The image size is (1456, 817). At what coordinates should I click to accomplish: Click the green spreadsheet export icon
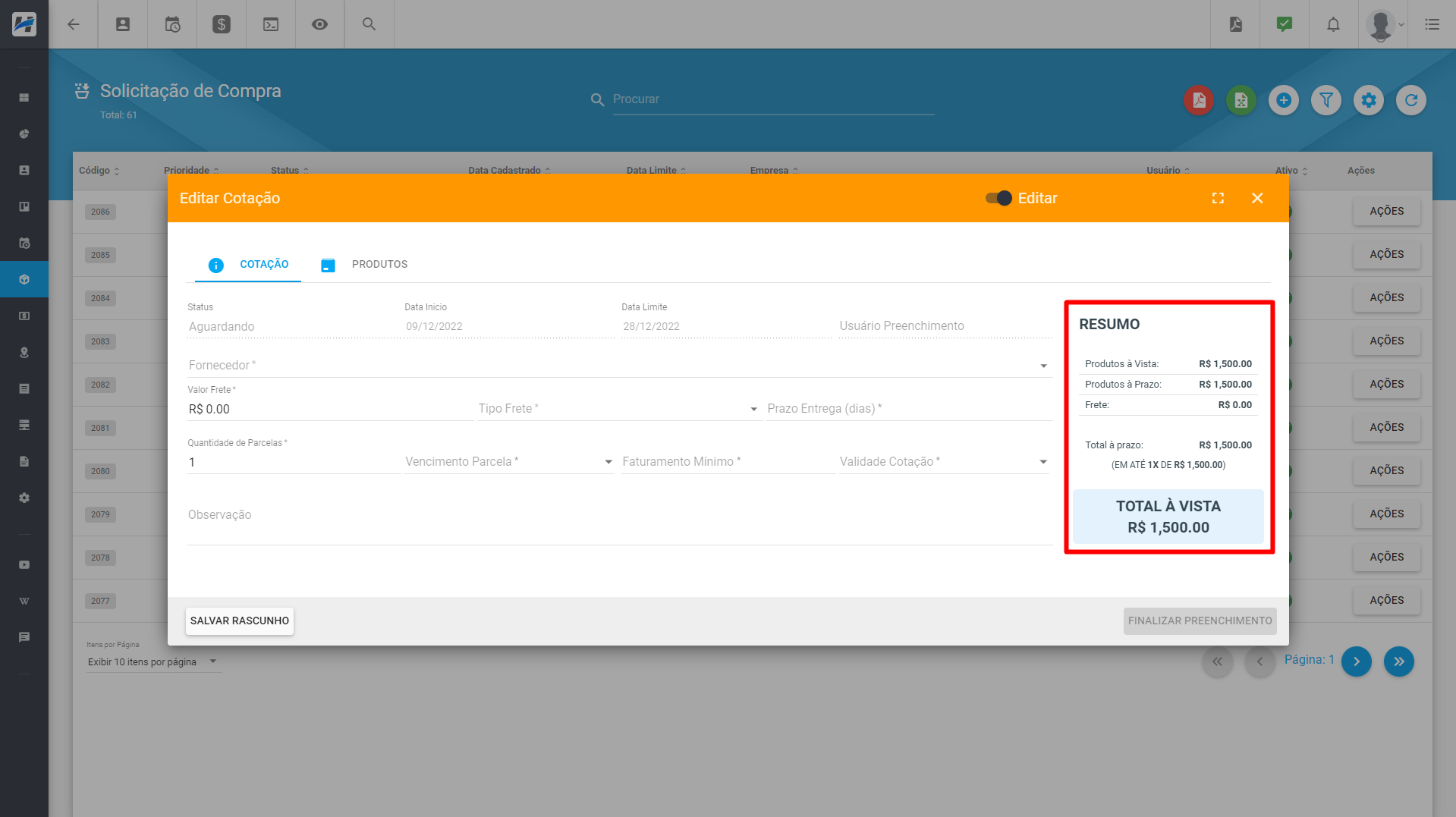pyautogui.click(x=1241, y=100)
